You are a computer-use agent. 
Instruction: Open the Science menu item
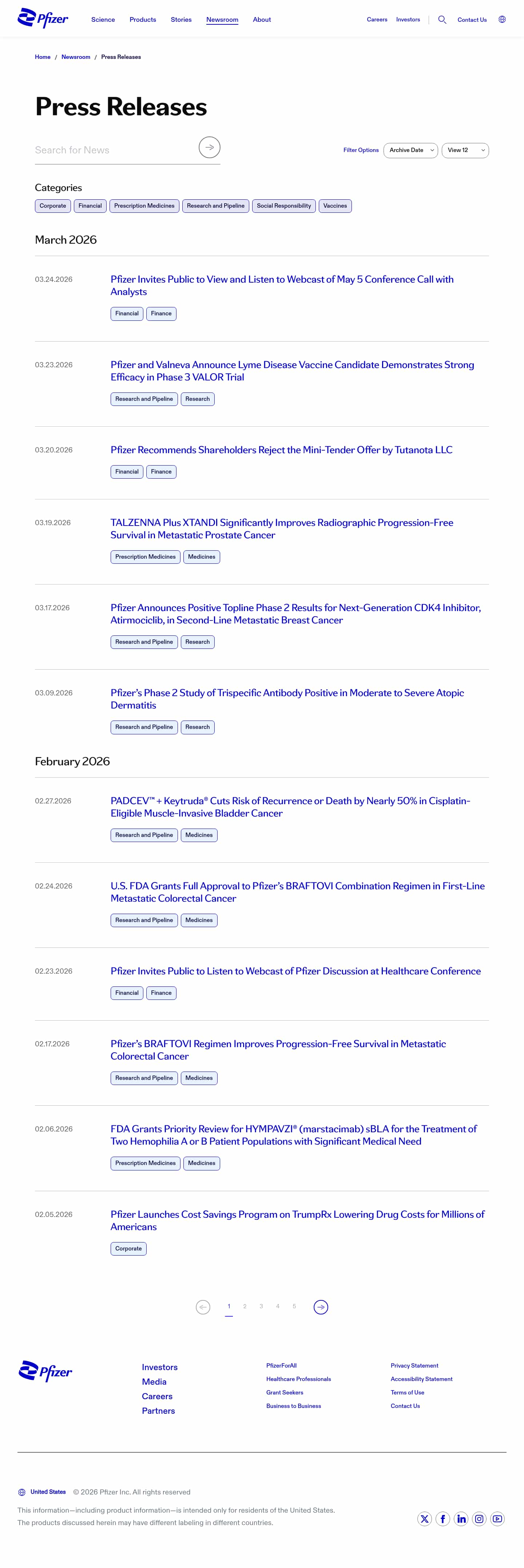tap(103, 20)
